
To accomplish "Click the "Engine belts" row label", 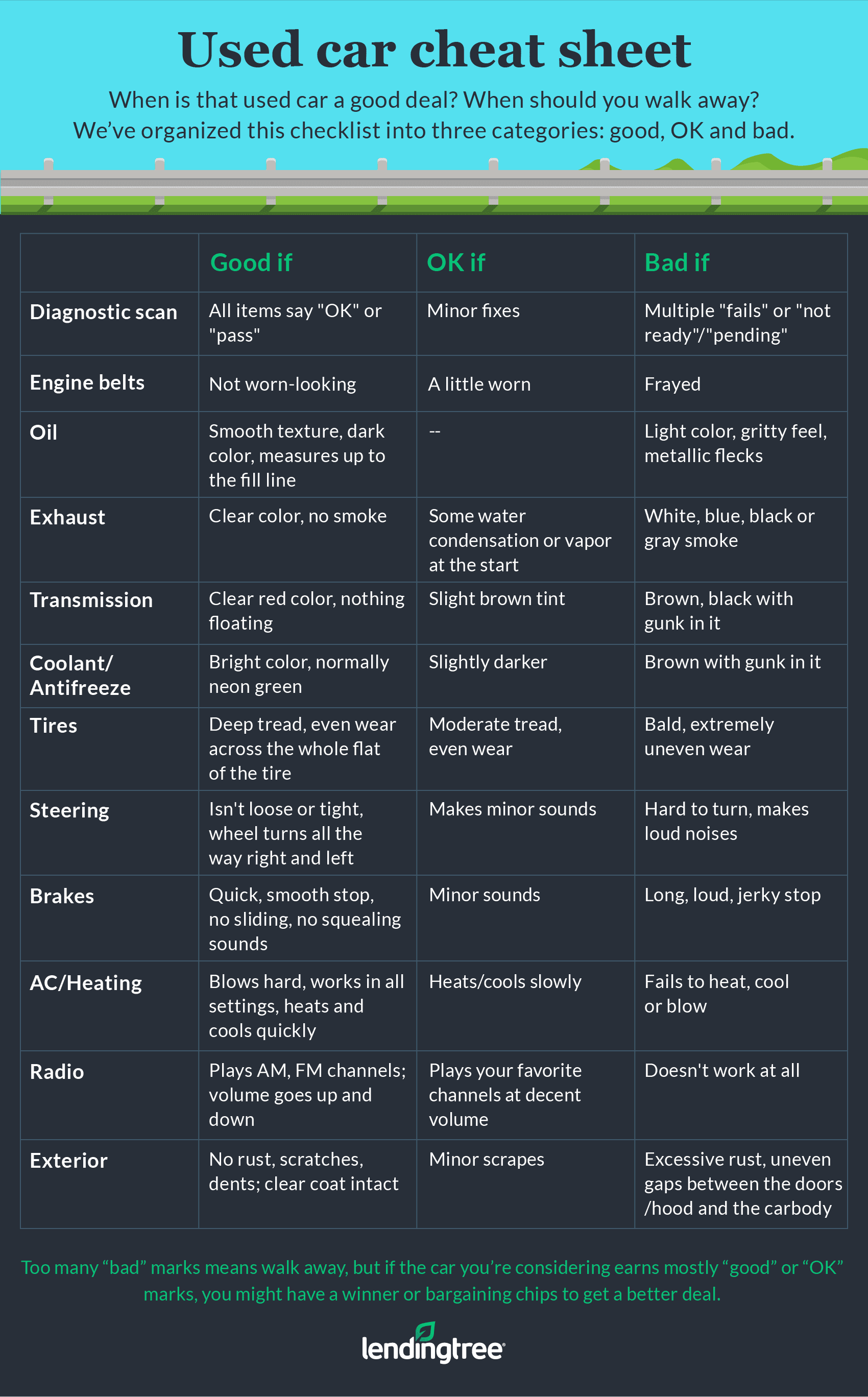I will [87, 383].
